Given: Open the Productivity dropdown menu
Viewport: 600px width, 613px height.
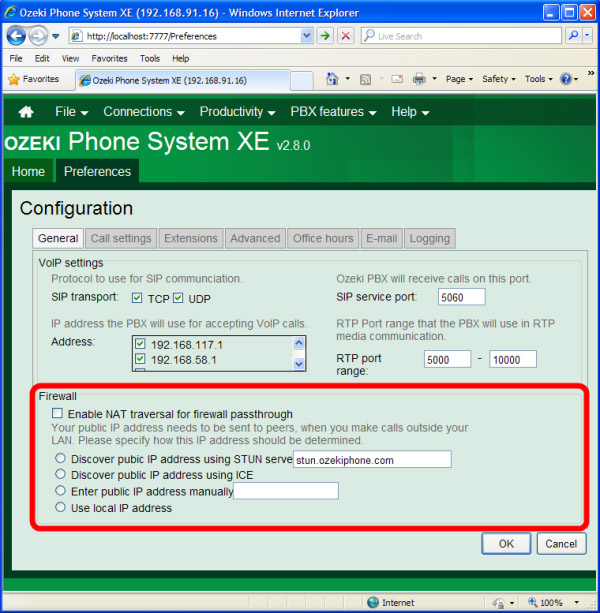Looking at the screenshot, I should tap(237, 112).
